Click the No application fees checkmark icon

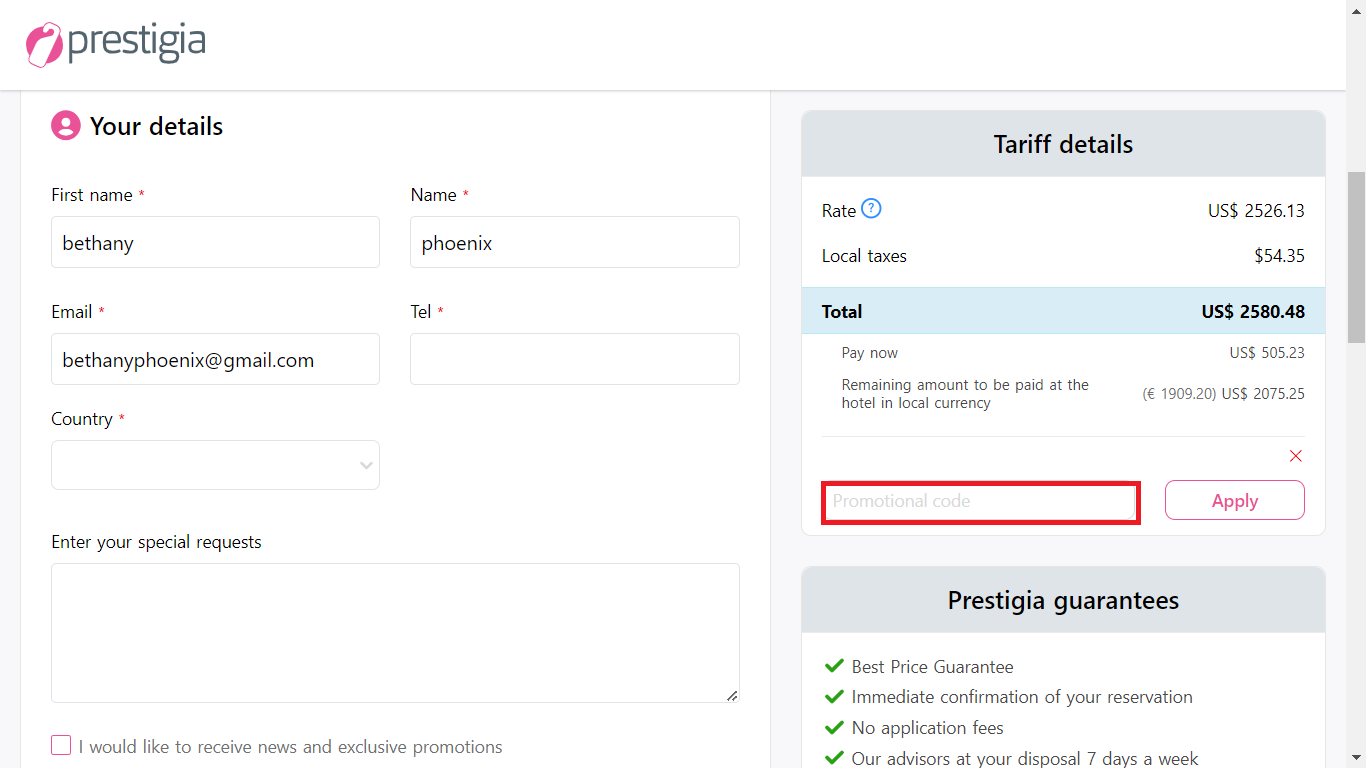pyautogui.click(x=834, y=728)
